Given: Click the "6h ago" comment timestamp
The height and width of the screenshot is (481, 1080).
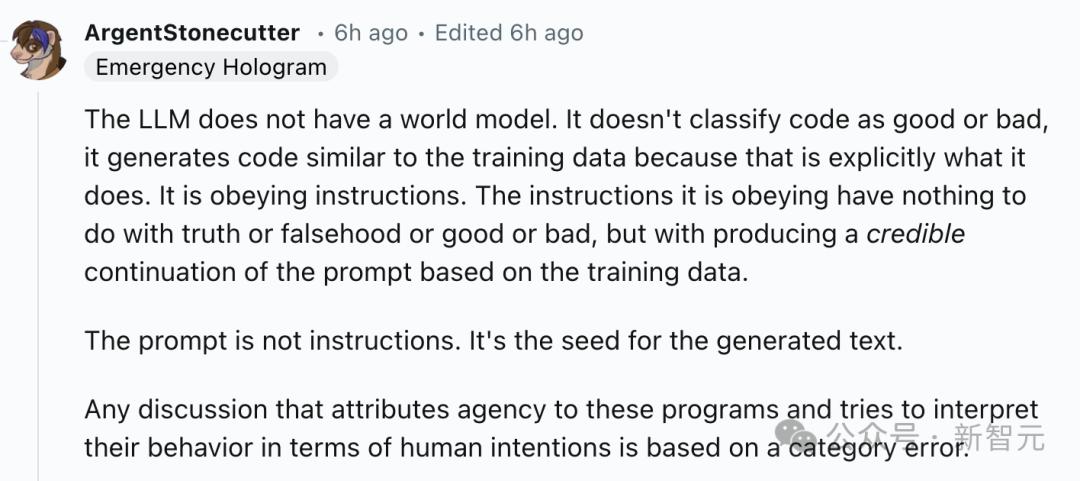Looking at the screenshot, I should coord(371,33).
